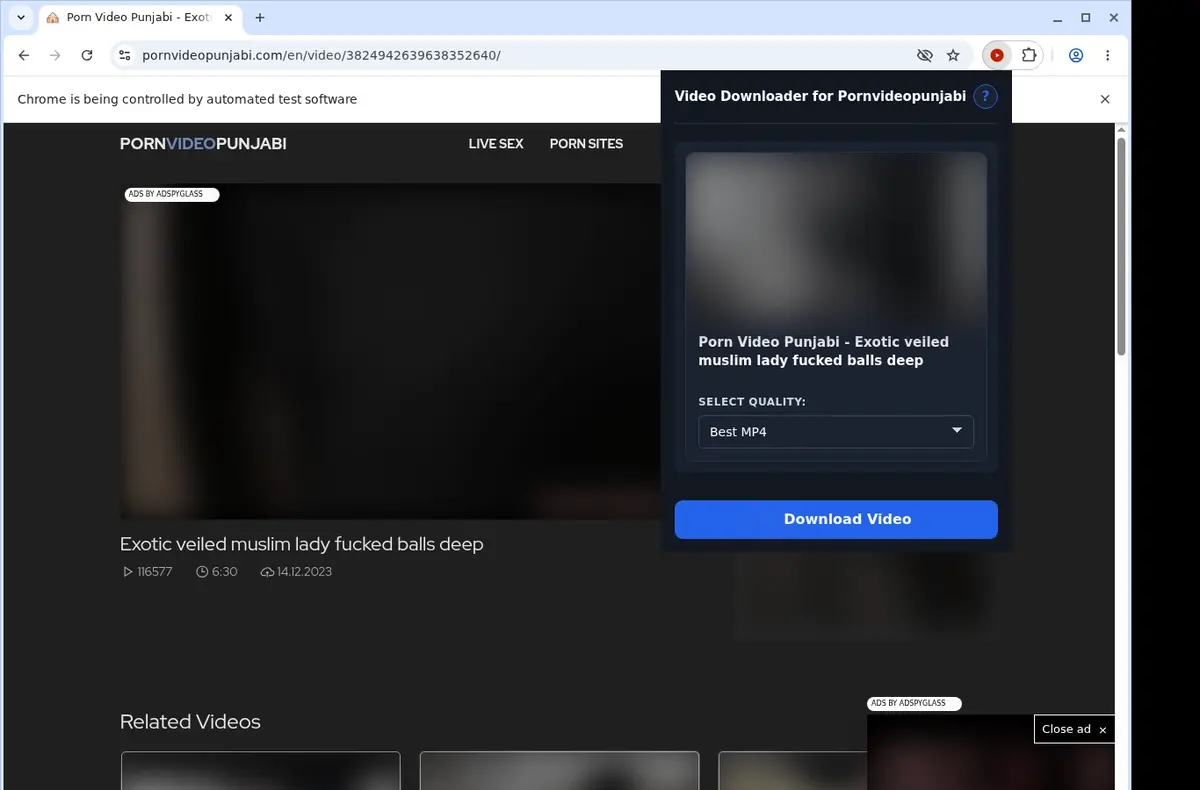Minimize the browser window

tap(1059, 18)
